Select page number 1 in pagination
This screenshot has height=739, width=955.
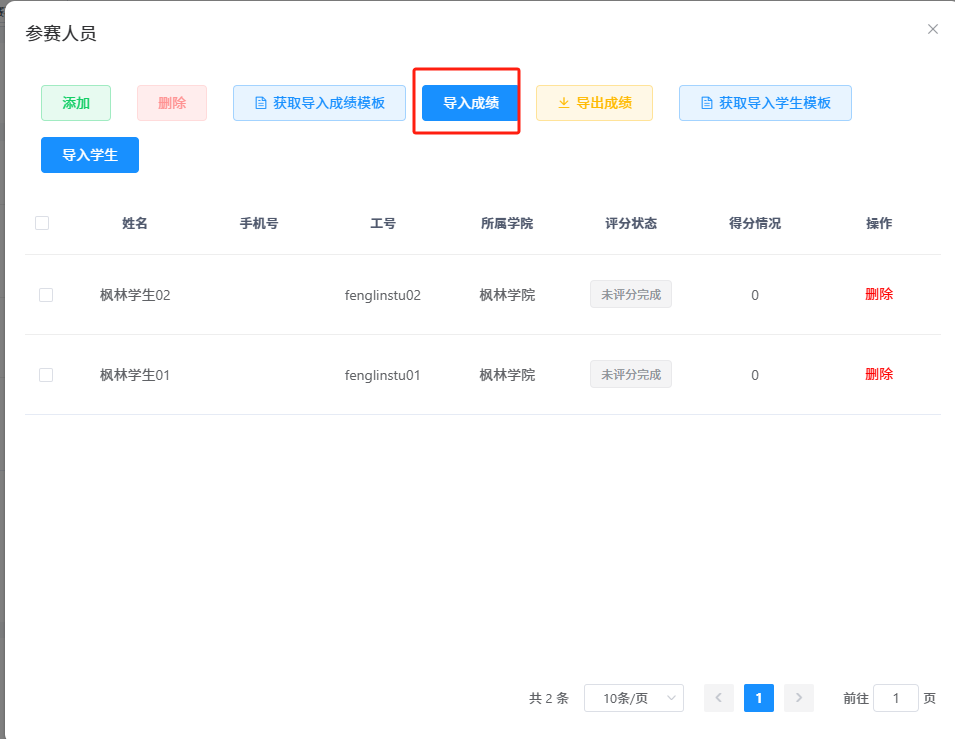coord(758,698)
